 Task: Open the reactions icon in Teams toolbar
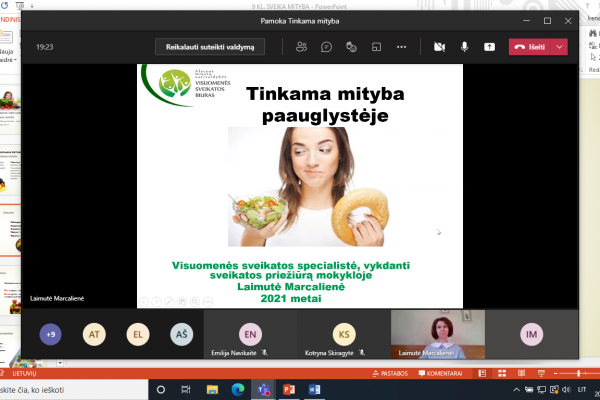[351, 47]
